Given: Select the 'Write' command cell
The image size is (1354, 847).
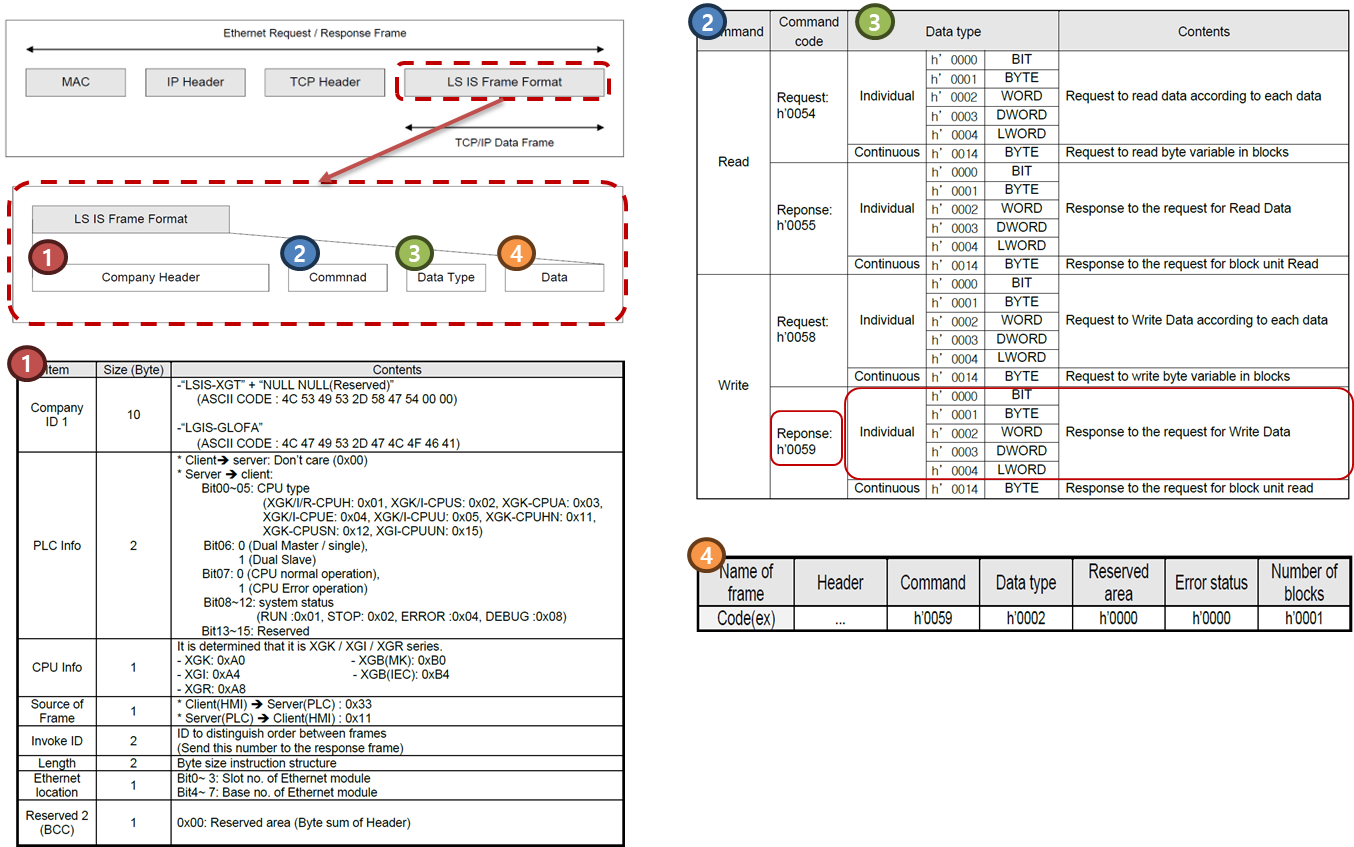Looking at the screenshot, I should [x=733, y=386].
